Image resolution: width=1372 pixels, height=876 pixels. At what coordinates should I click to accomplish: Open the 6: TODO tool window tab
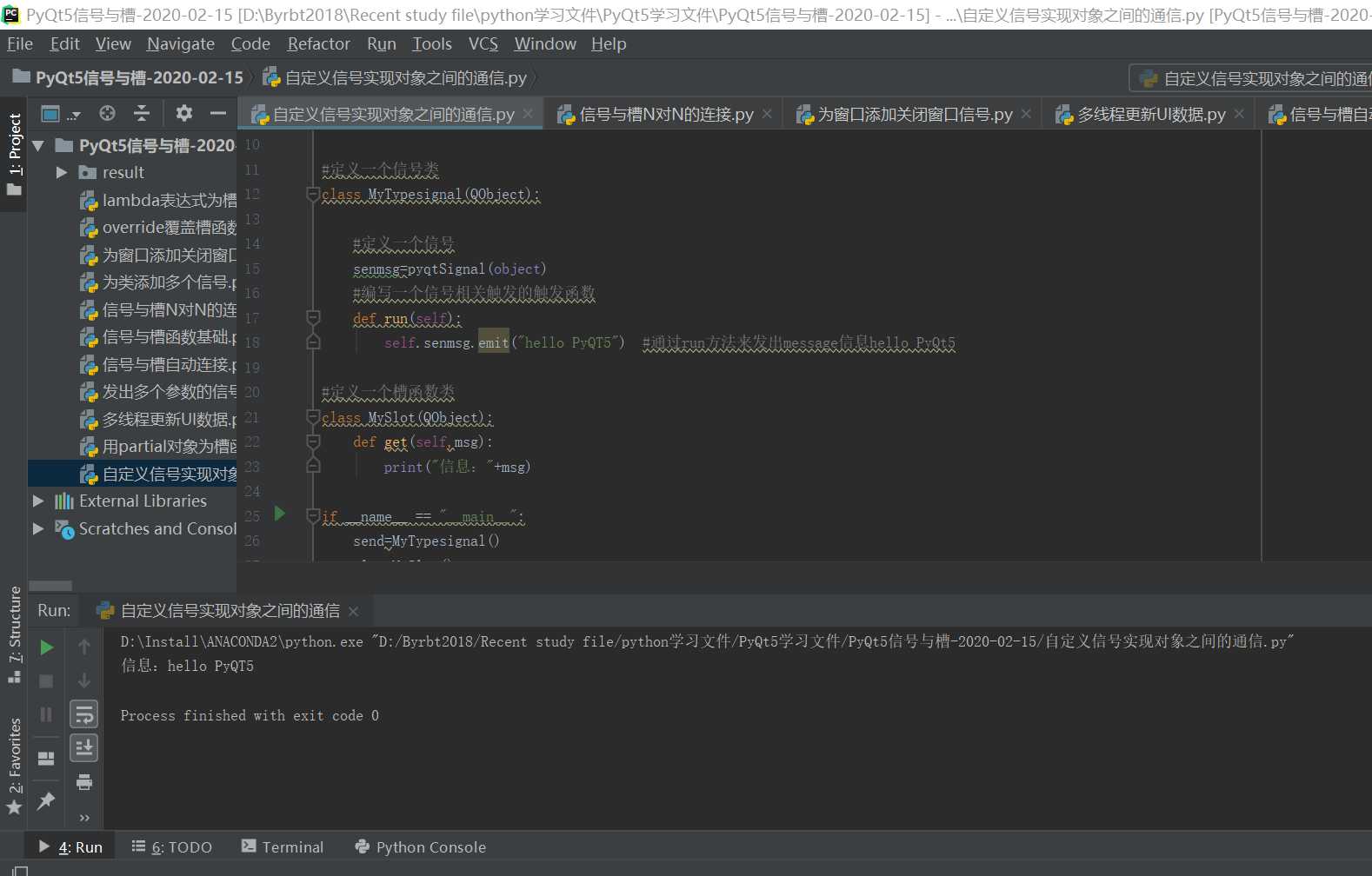pos(172,847)
